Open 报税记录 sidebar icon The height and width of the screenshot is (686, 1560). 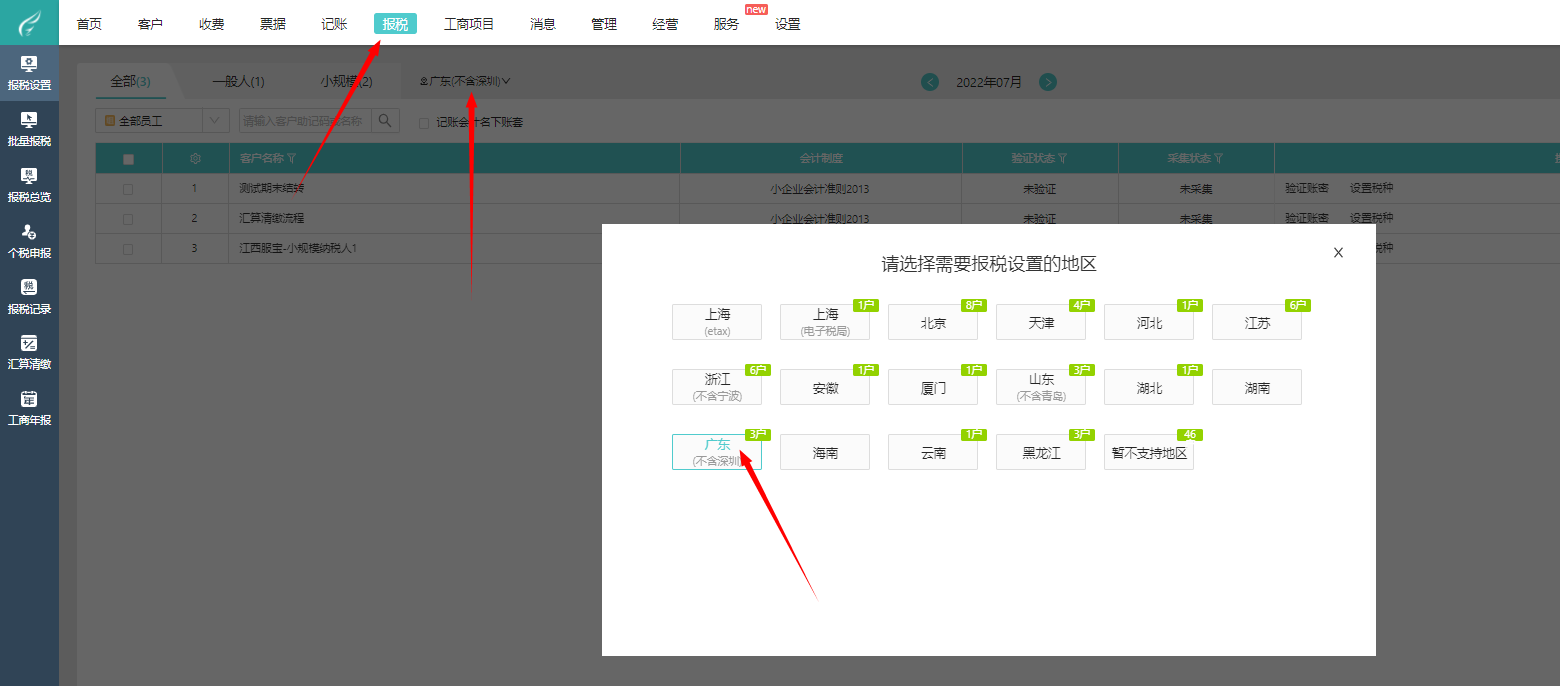tap(29, 297)
